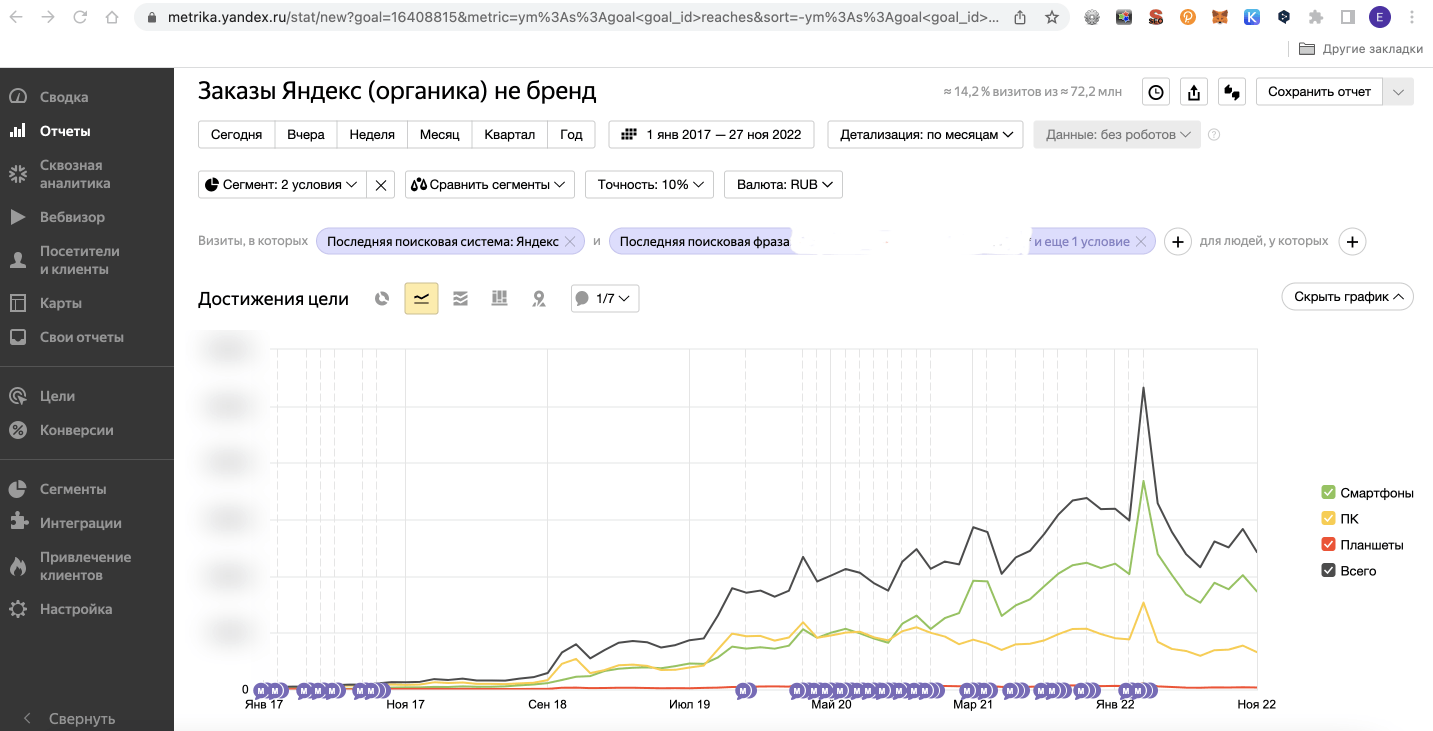The width and height of the screenshot is (1433, 731).
Task: Select the pie chart view icon
Action: click(381, 299)
